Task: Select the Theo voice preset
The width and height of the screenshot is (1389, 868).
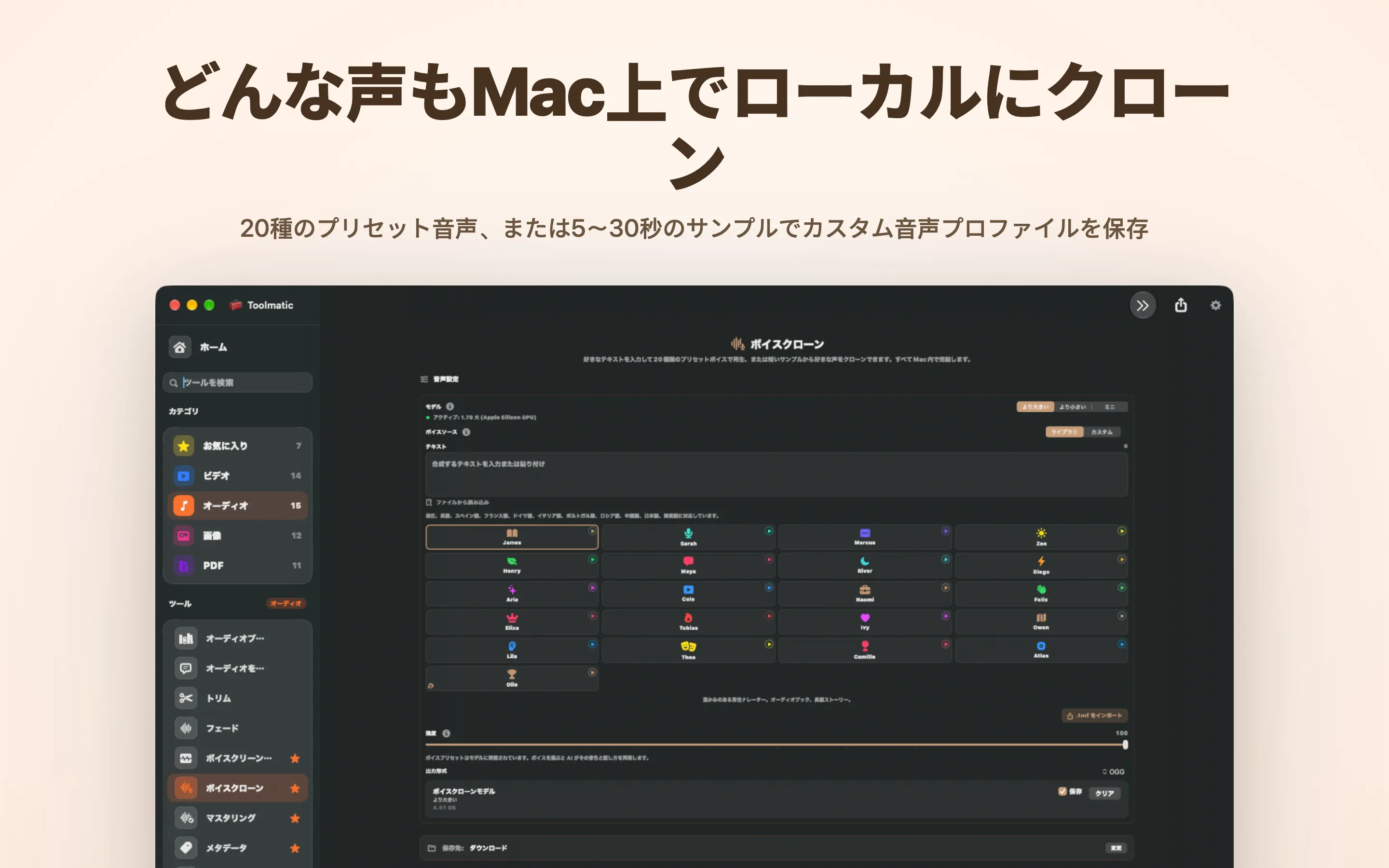Action: click(x=688, y=650)
